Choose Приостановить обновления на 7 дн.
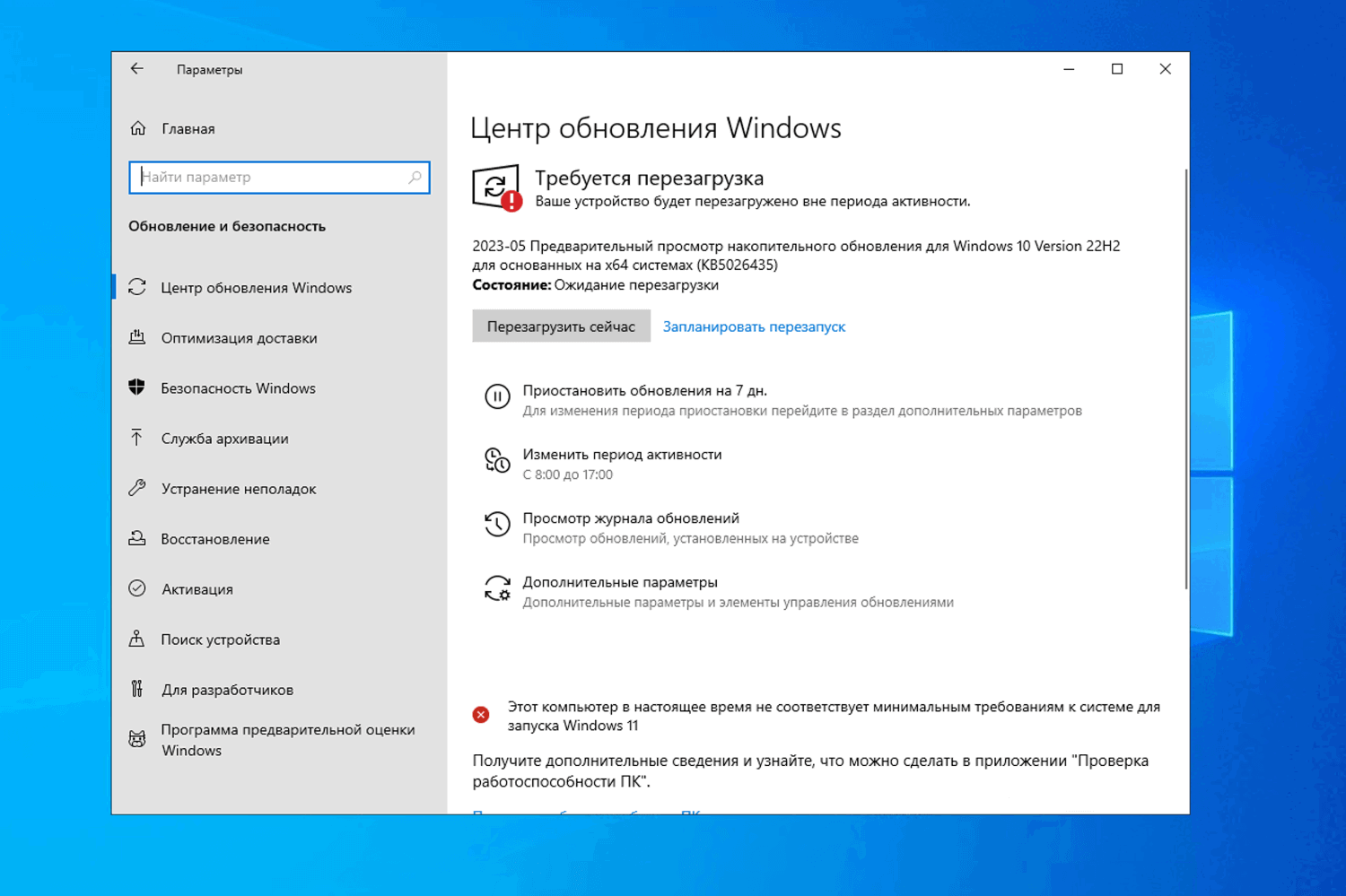 (x=644, y=391)
